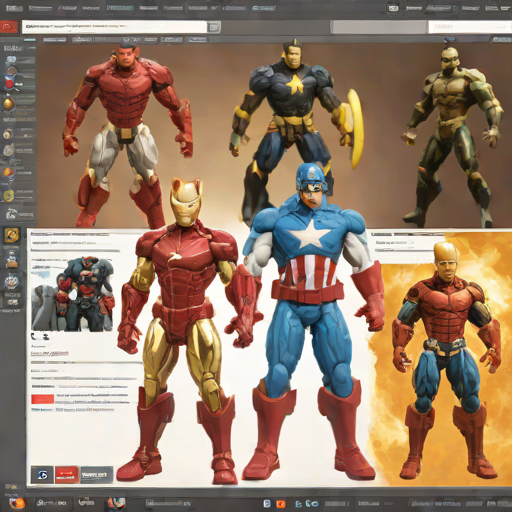Click the boxed icon at top right menu bar
Screen dimensions: 512x512
click(393, 8)
